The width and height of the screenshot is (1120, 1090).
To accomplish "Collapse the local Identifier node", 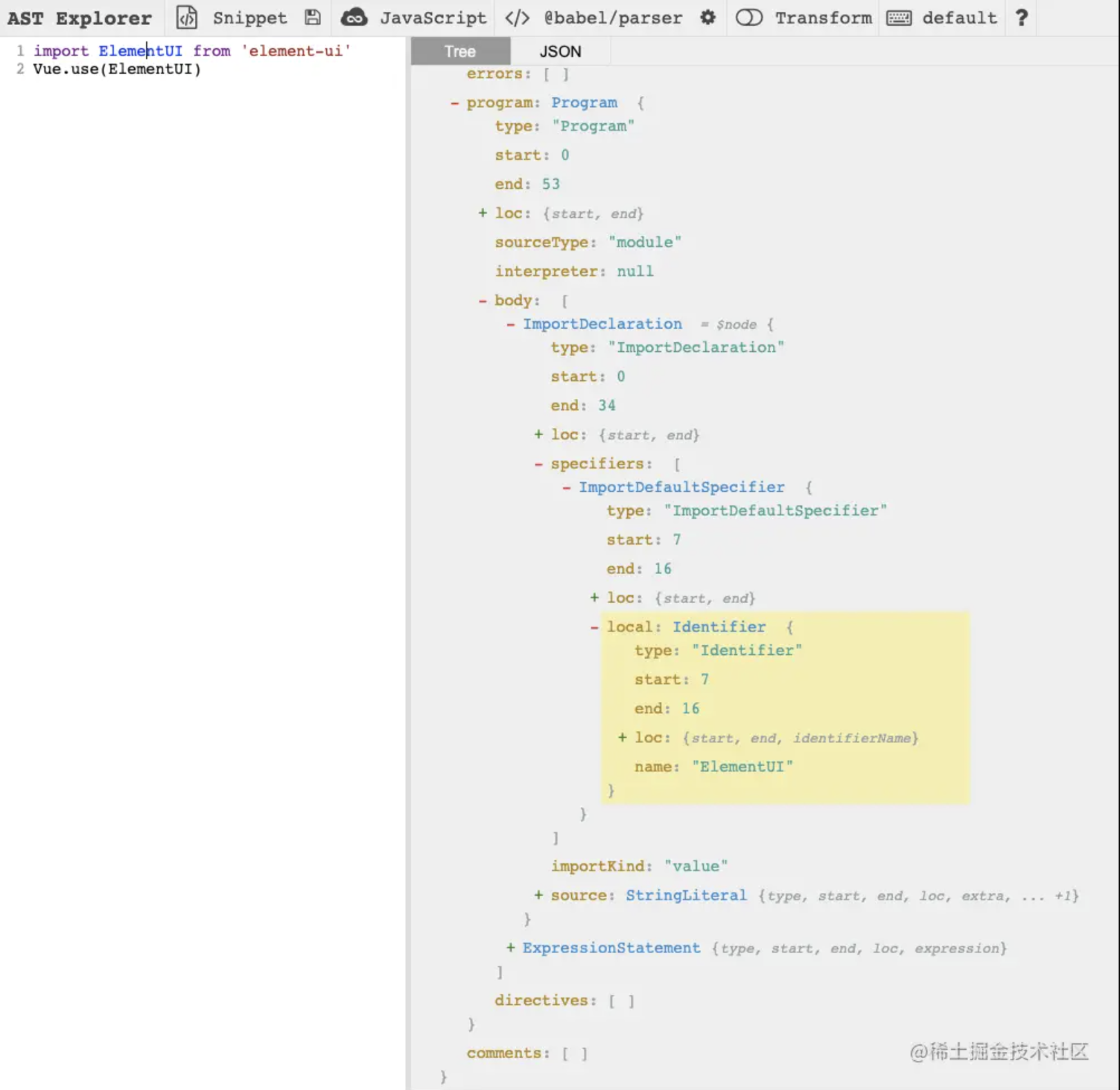I will pos(595,627).
